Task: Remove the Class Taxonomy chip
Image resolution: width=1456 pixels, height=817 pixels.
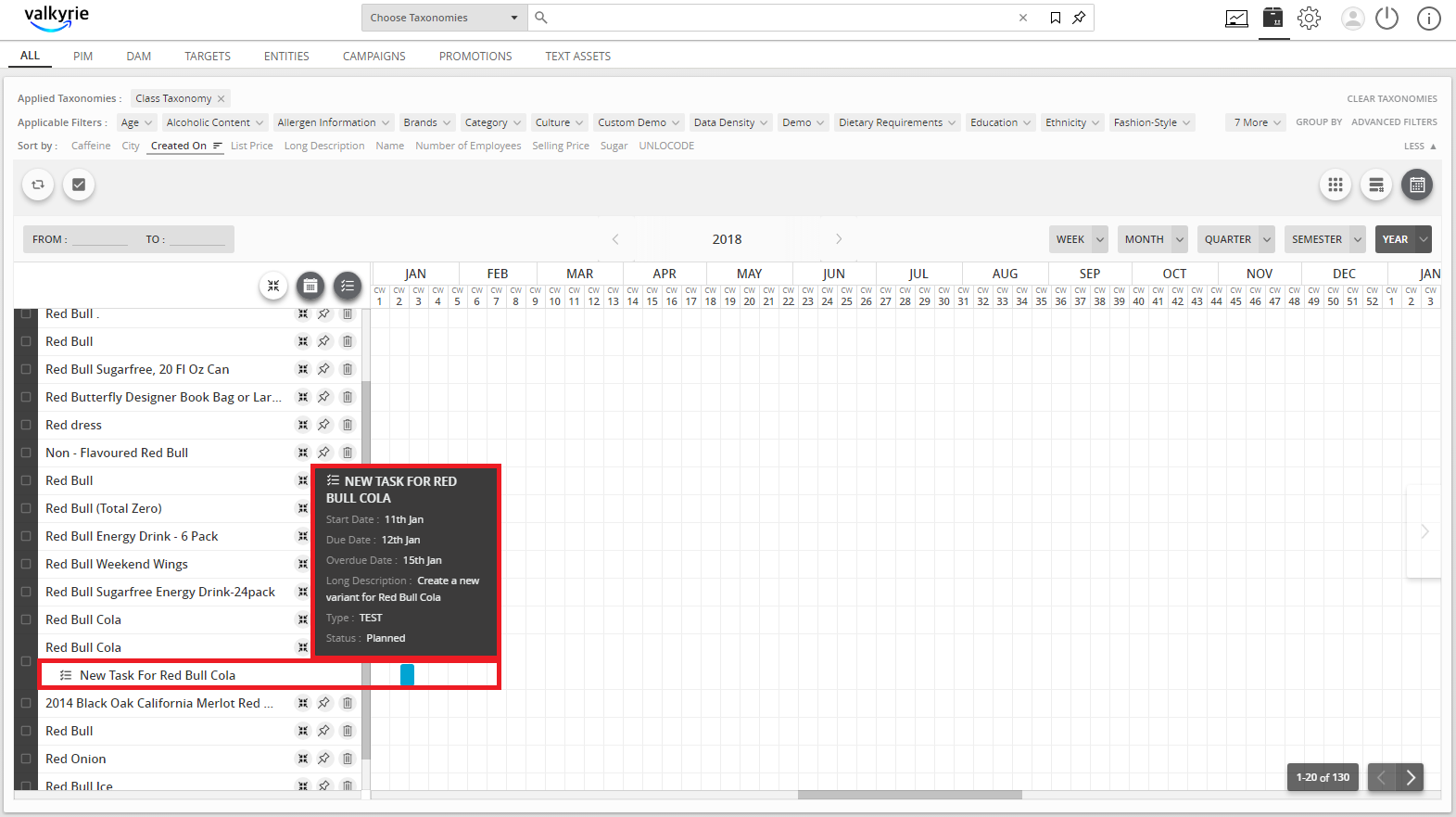Action: point(221,98)
